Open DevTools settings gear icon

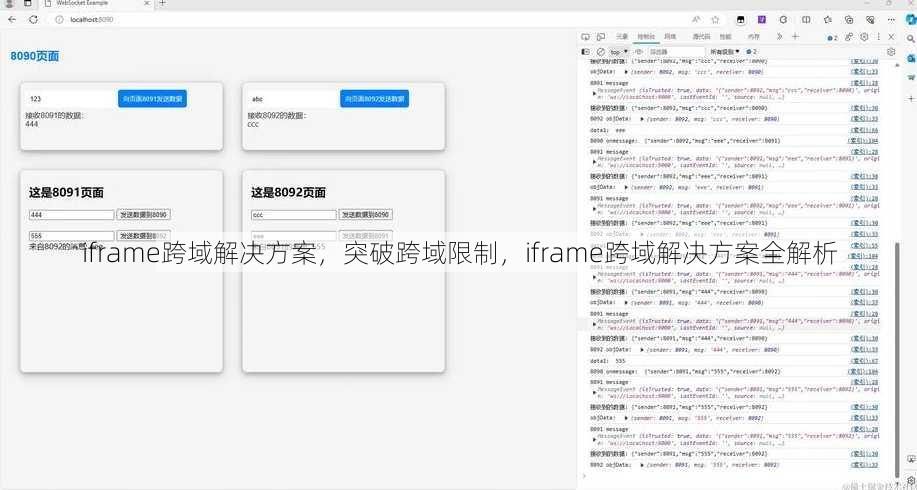[x=864, y=37]
